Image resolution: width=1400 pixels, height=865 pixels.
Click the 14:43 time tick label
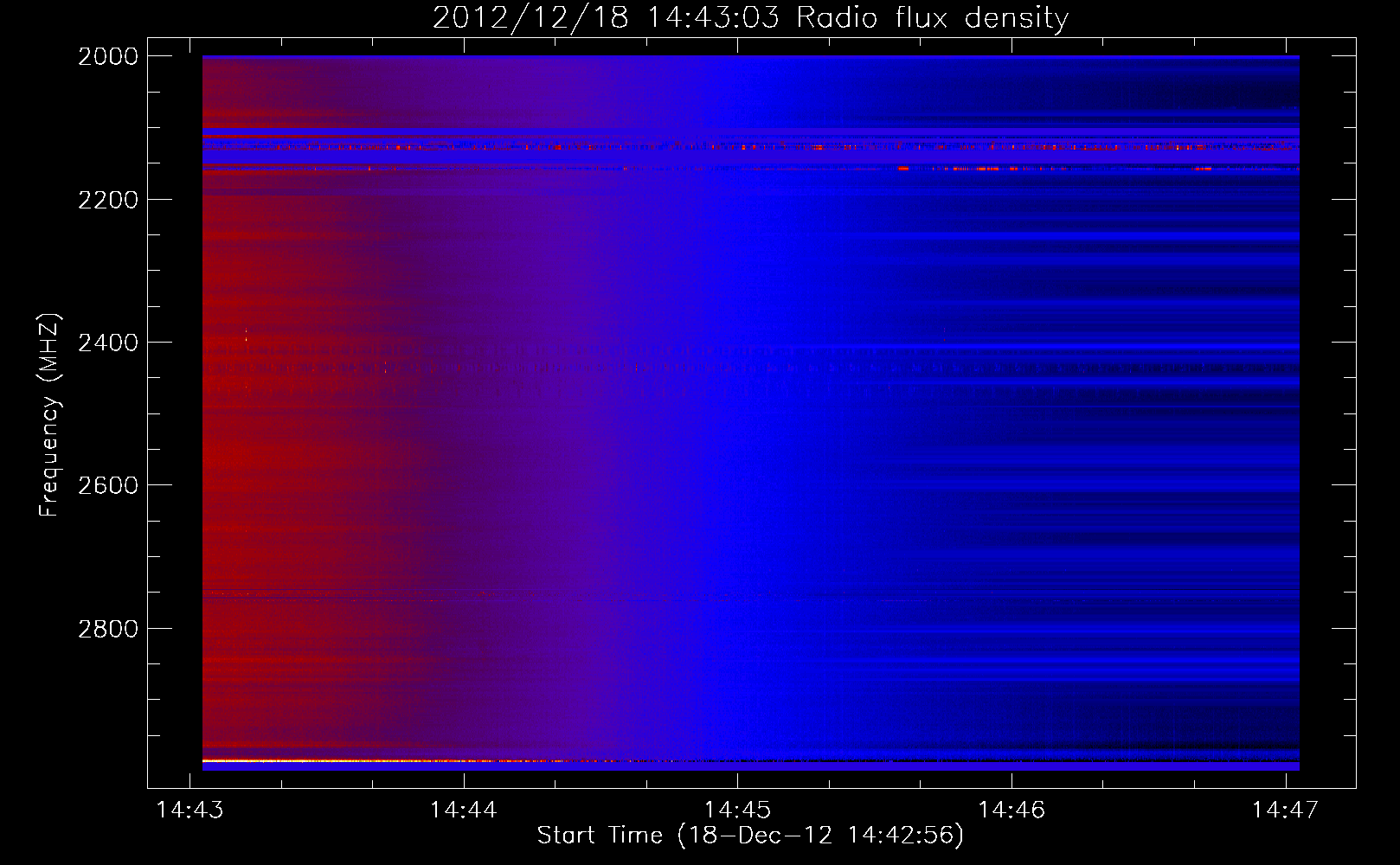189,810
